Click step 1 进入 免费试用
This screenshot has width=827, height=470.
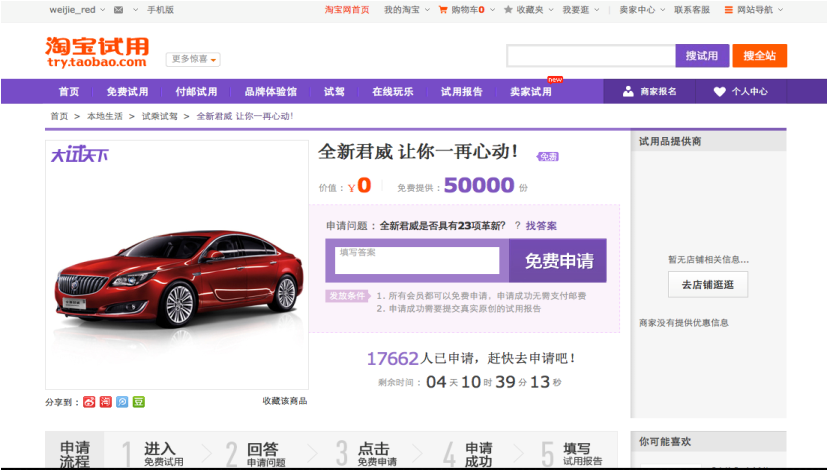(x=153, y=454)
